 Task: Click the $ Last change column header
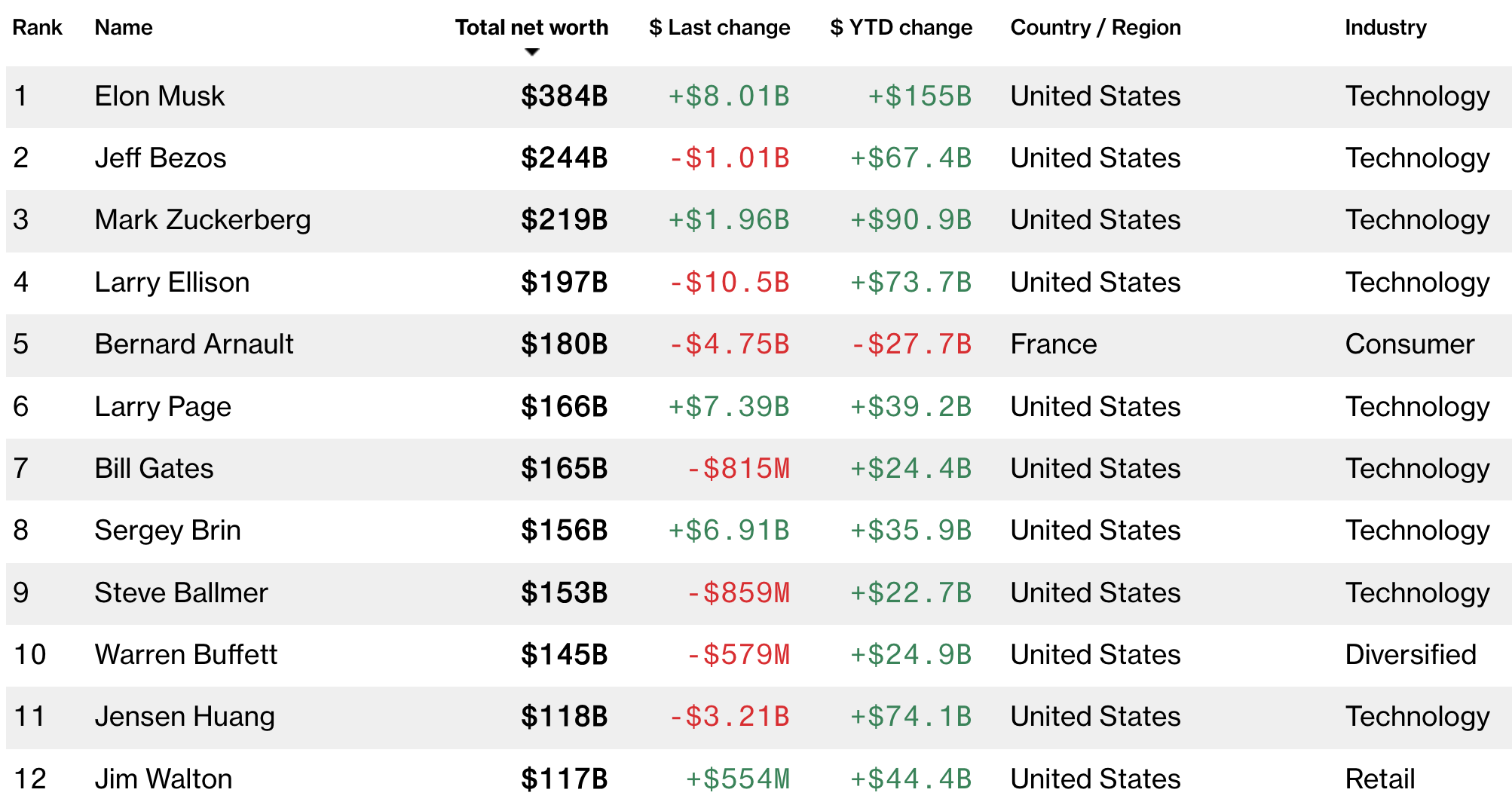pyautogui.click(x=719, y=28)
